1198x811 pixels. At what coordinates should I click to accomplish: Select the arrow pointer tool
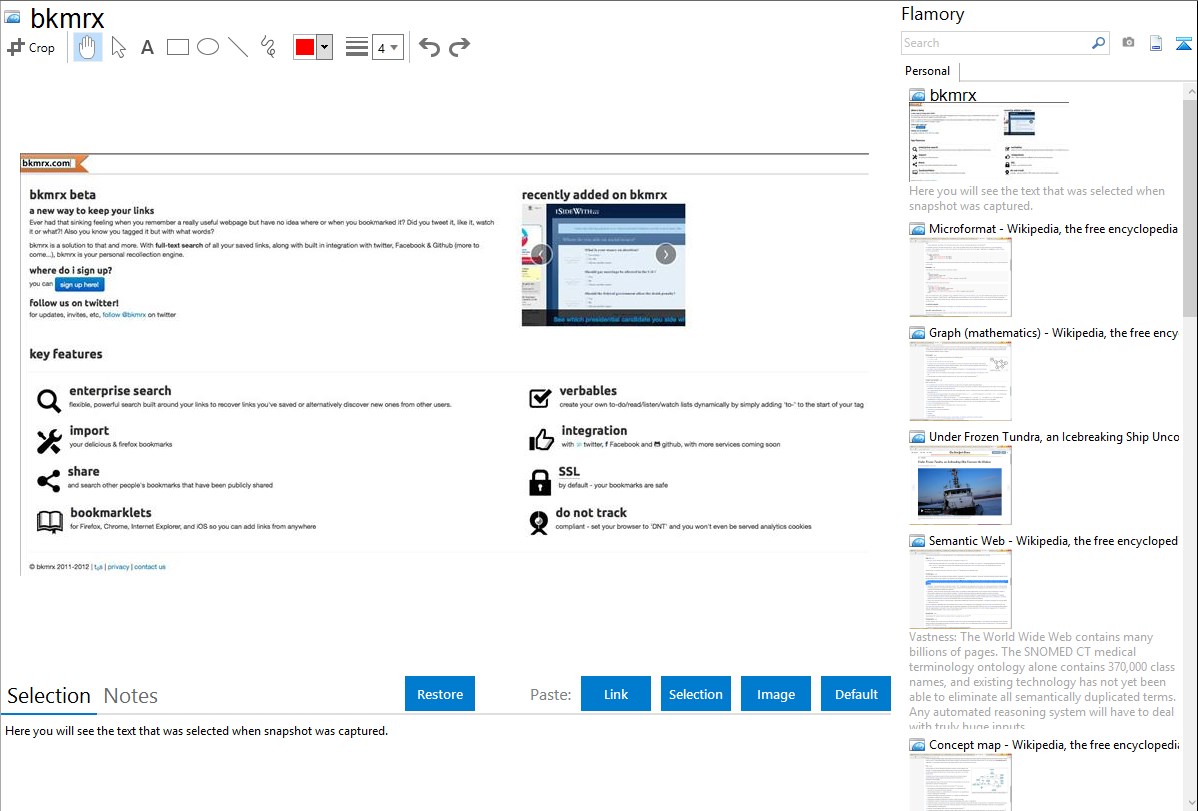[x=118, y=47]
